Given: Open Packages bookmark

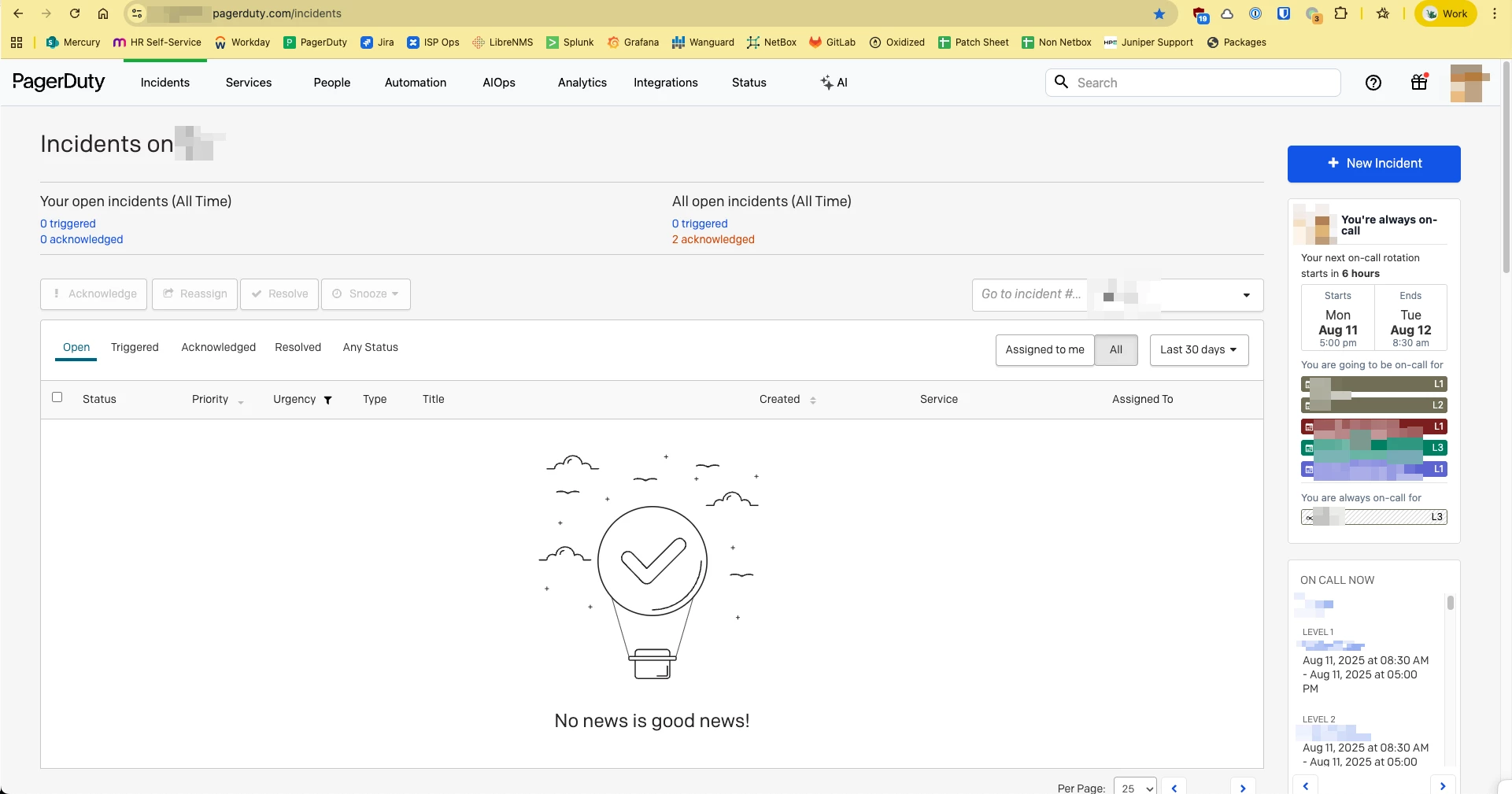Looking at the screenshot, I should [1237, 42].
